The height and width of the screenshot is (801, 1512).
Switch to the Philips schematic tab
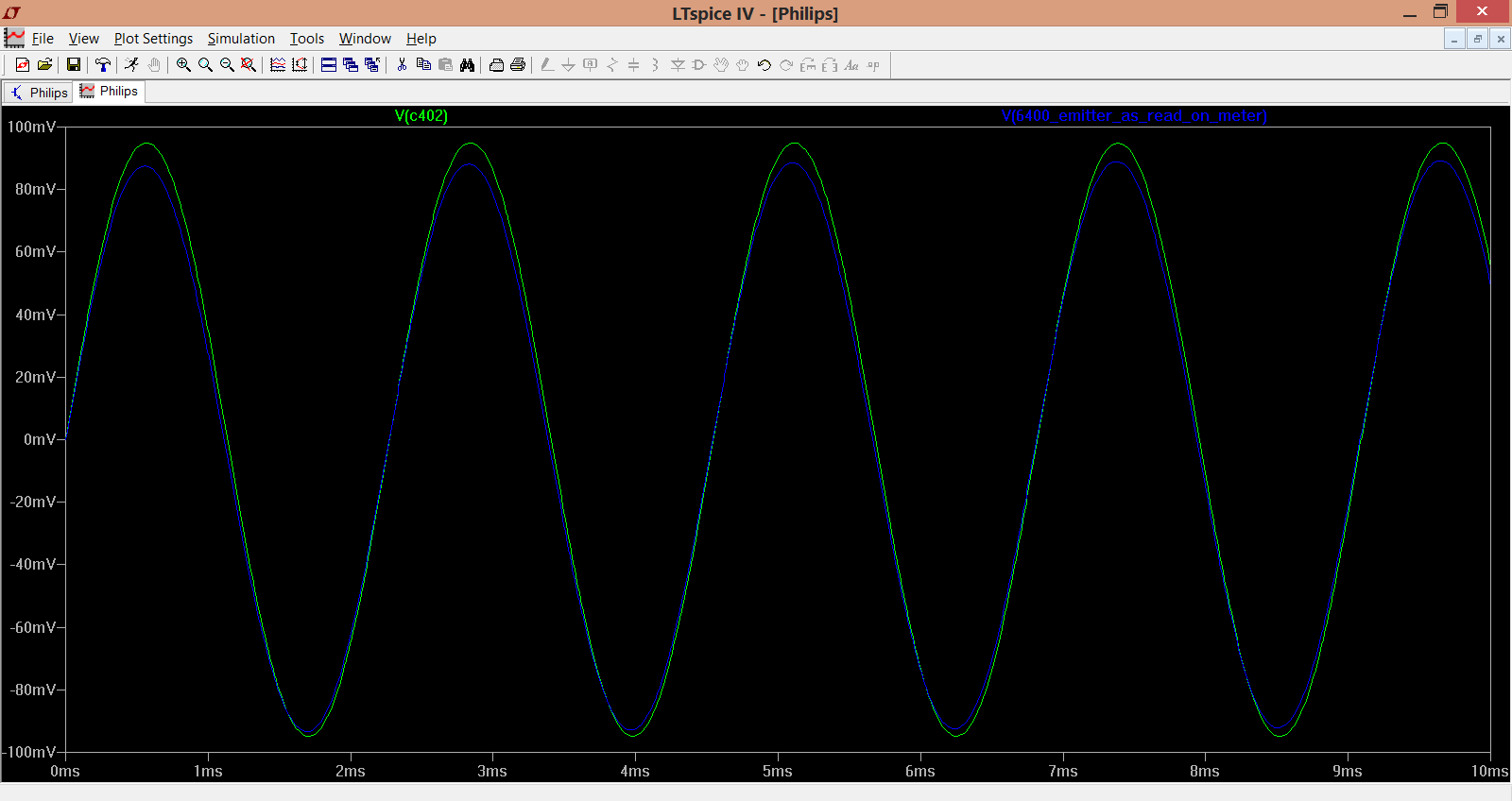point(39,93)
